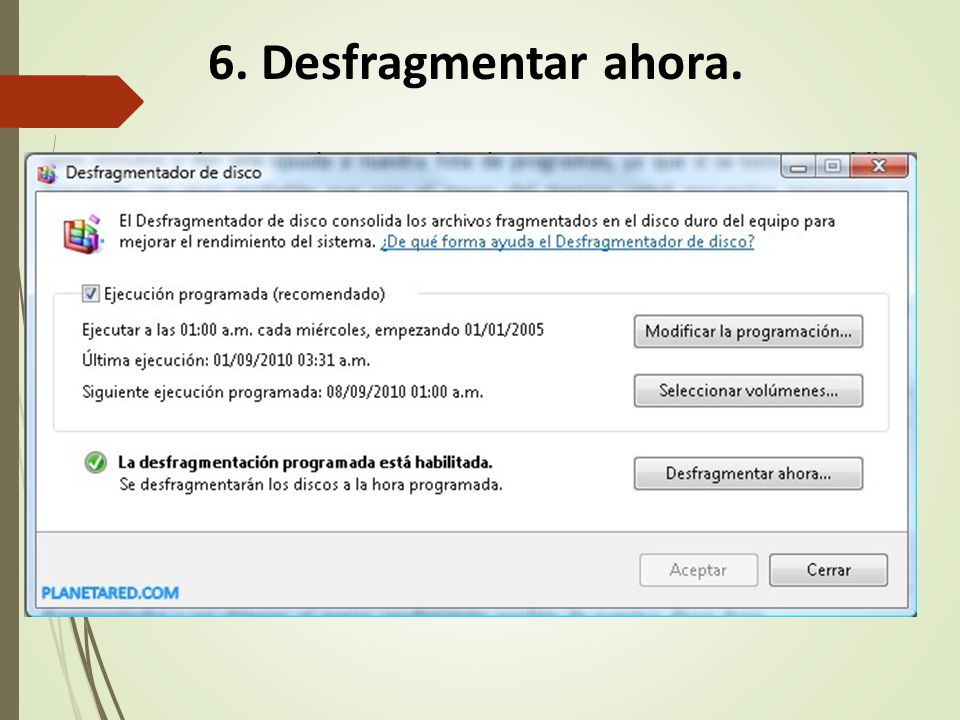Start Desfragmentar ahora... button

coord(748,473)
